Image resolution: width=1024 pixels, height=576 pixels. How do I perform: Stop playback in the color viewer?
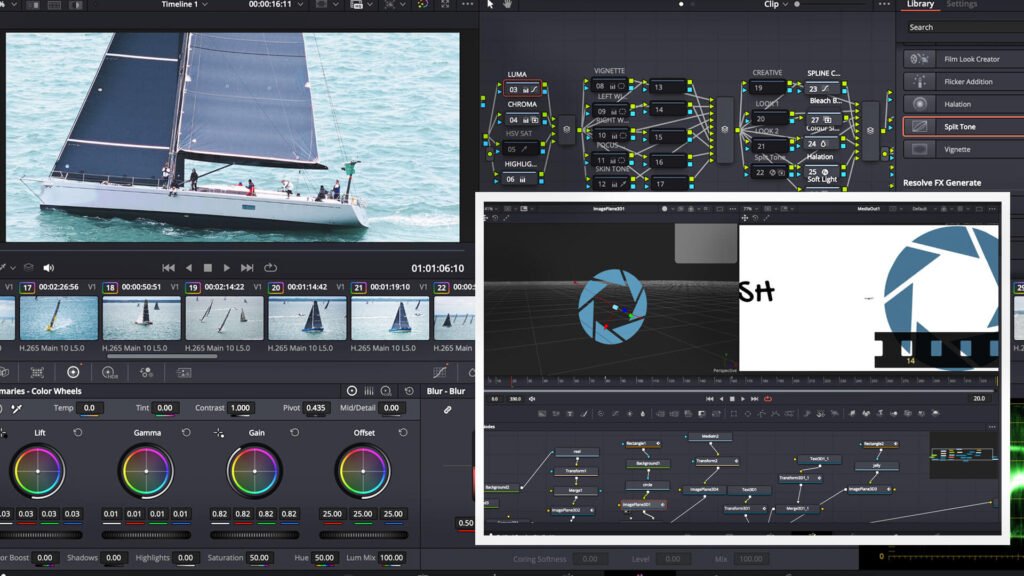pyautogui.click(x=208, y=268)
